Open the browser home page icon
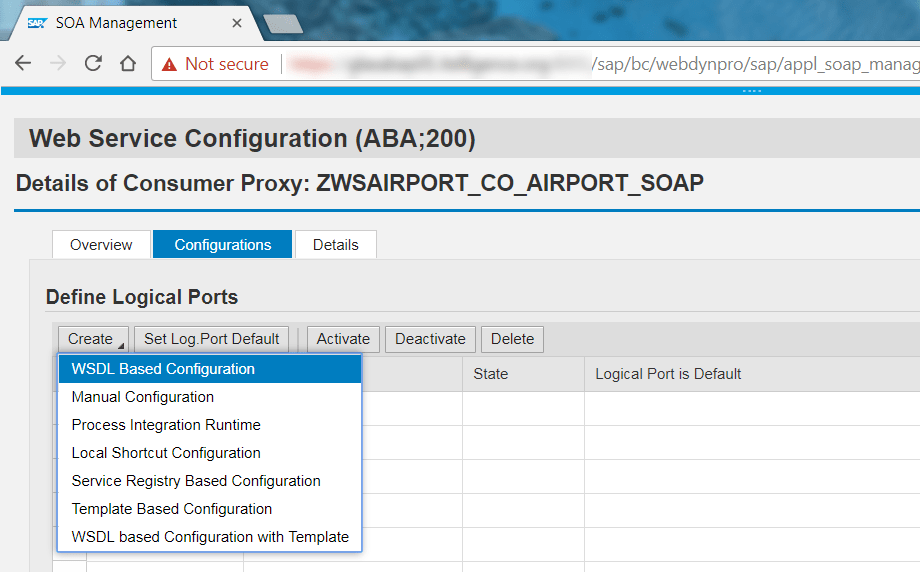920x572 pixels. tap(128, 63)
